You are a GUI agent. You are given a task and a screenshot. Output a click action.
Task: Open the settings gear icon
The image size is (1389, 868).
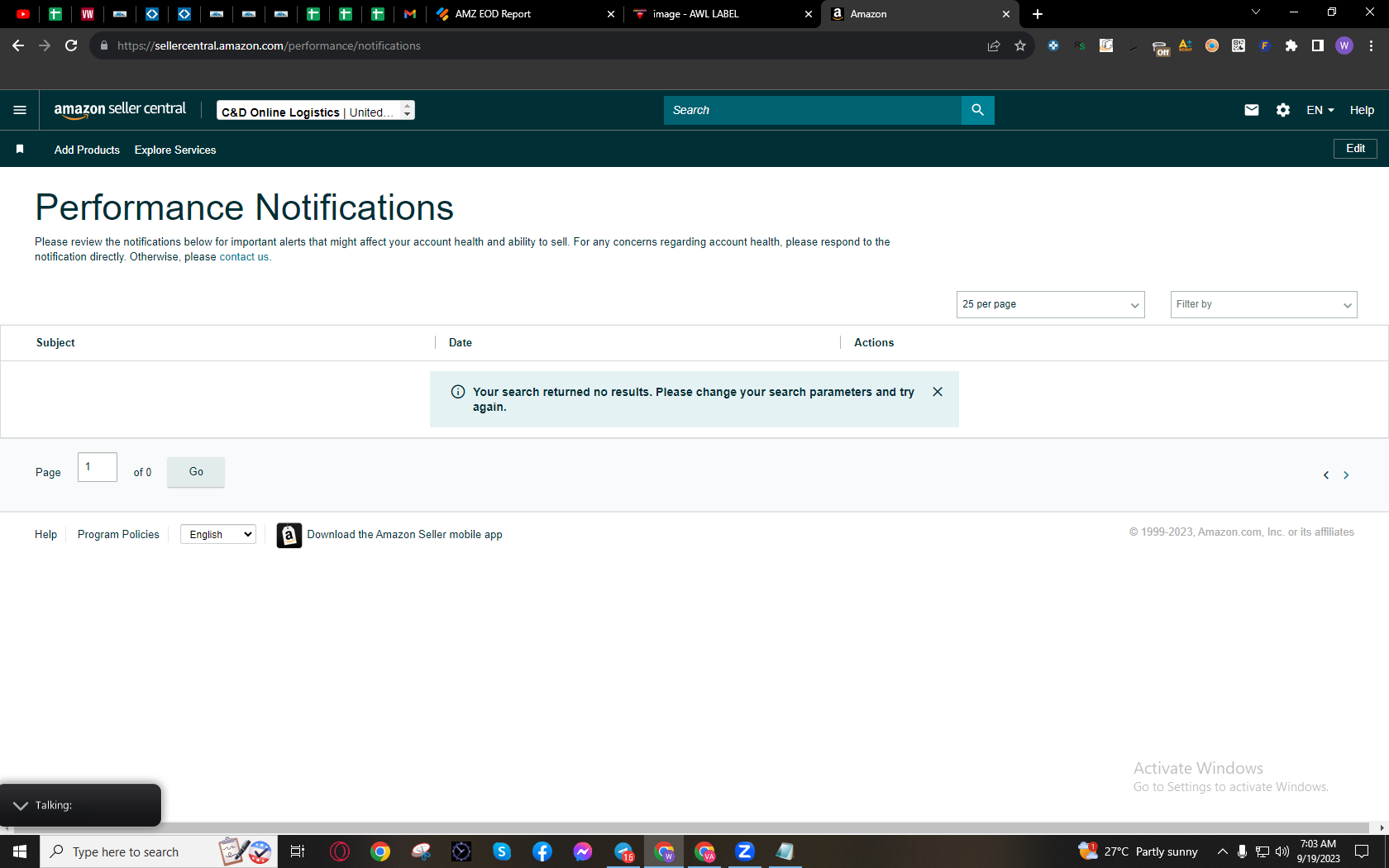point(1283,110)
